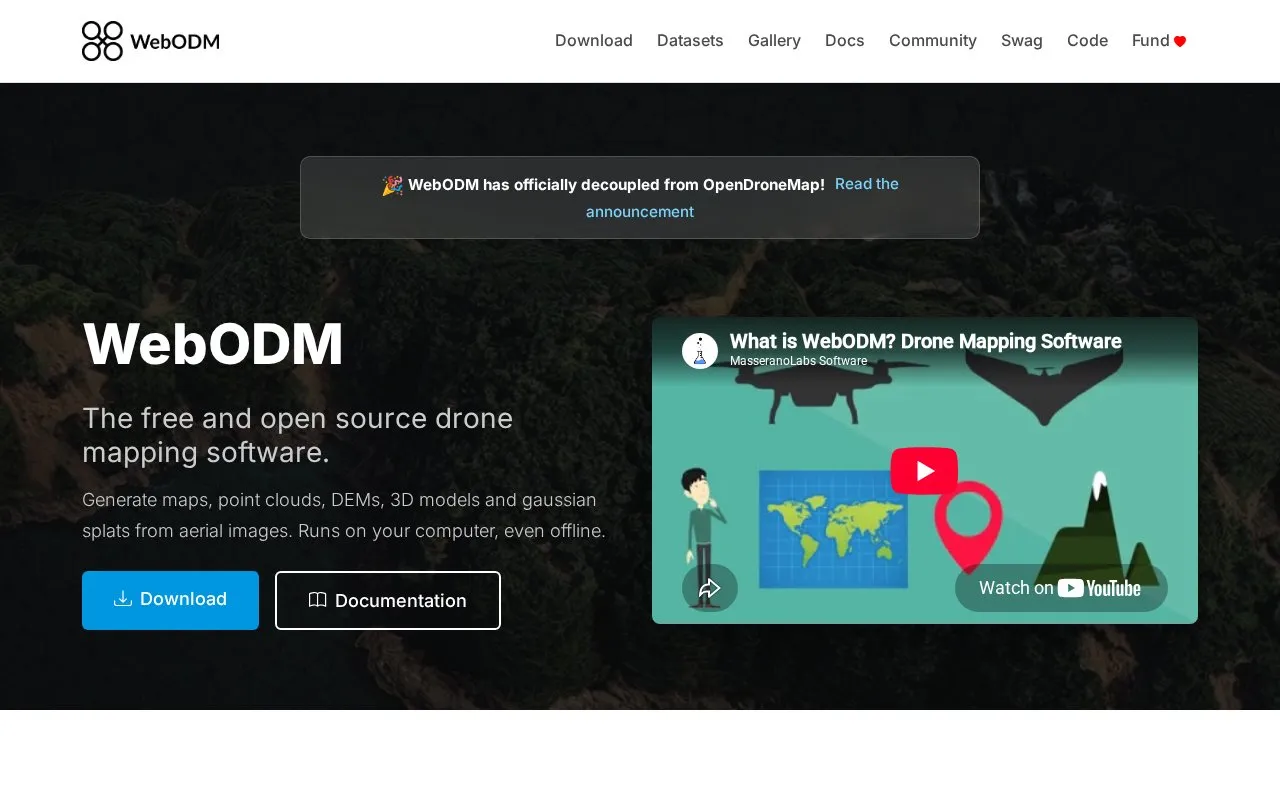Open the Code nav link
1280x800 pixels.
tap(1087, 41)
